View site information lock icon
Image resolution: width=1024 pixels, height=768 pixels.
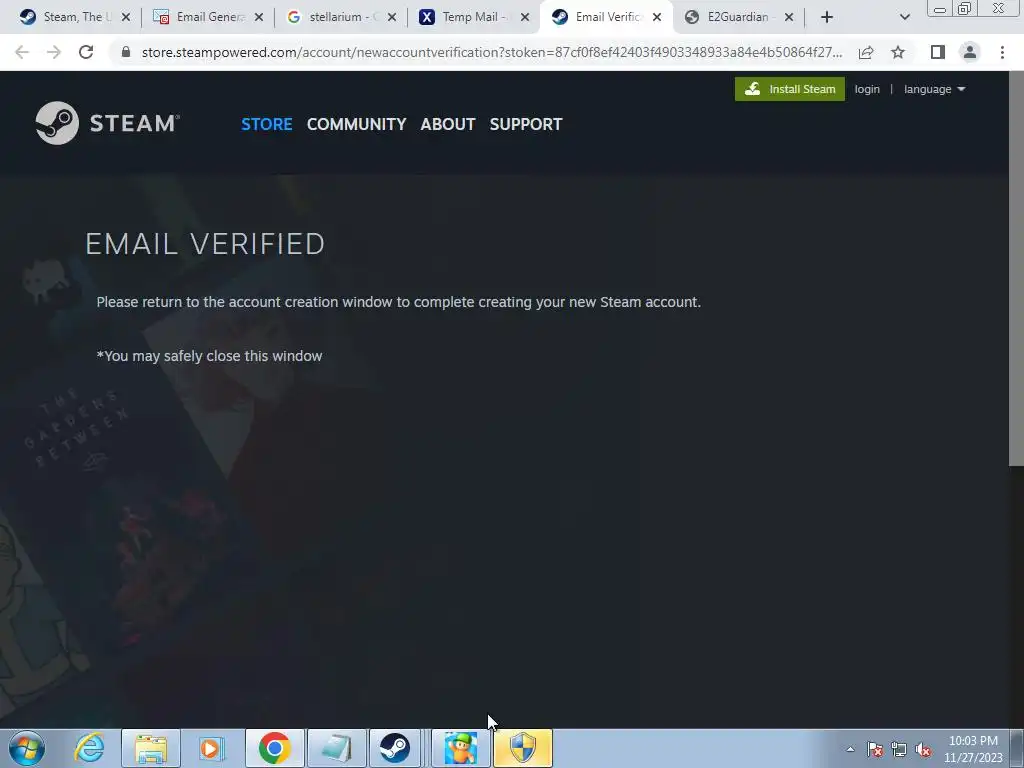[x=126, y=52]
